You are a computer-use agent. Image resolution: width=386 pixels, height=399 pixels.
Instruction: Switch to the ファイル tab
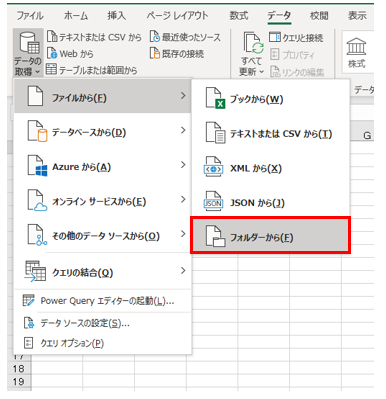coord(30,16)
